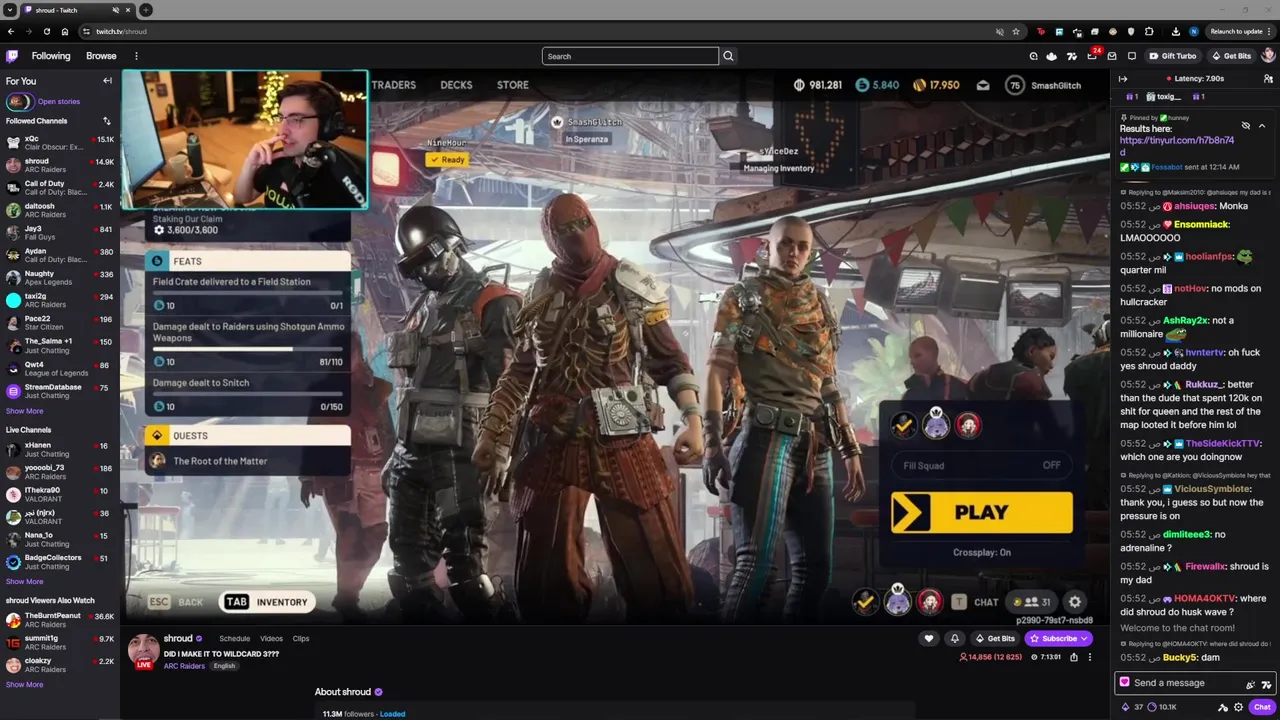This screenshot has width=1280, height=720.
Task: Hide the pinned chat message
Action: coord(1246,126)
